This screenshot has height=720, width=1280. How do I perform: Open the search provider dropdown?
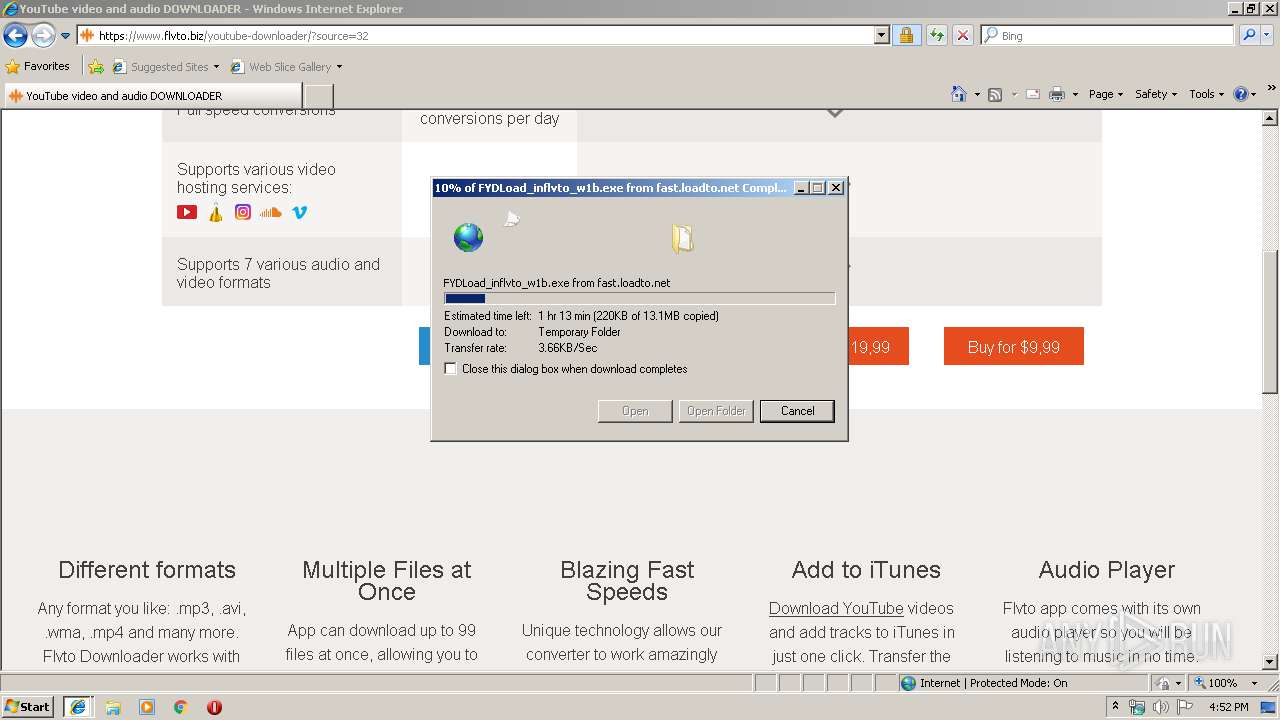[x=1268, y=35]
